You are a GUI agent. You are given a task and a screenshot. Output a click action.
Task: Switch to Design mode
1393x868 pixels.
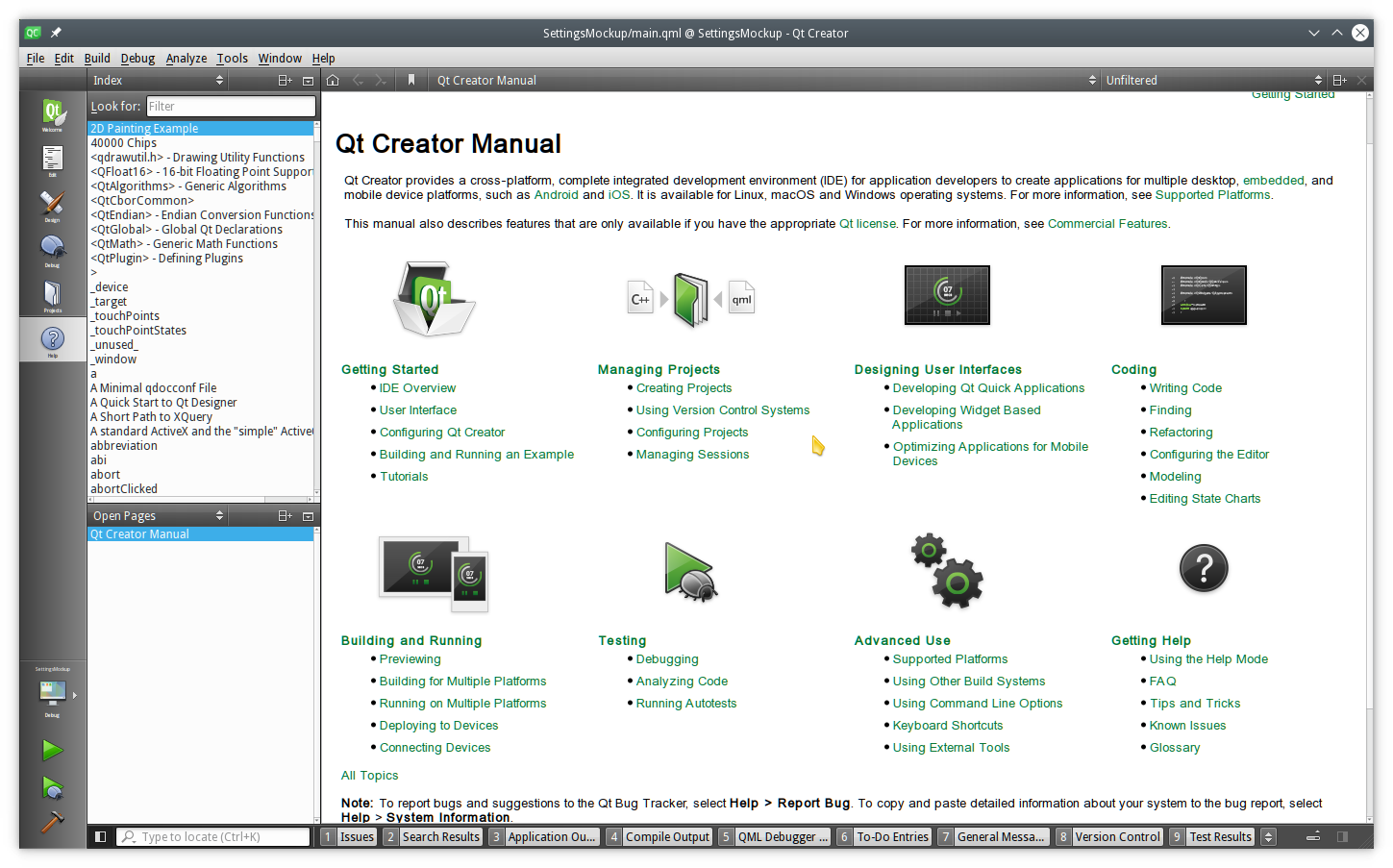point(53,205)
